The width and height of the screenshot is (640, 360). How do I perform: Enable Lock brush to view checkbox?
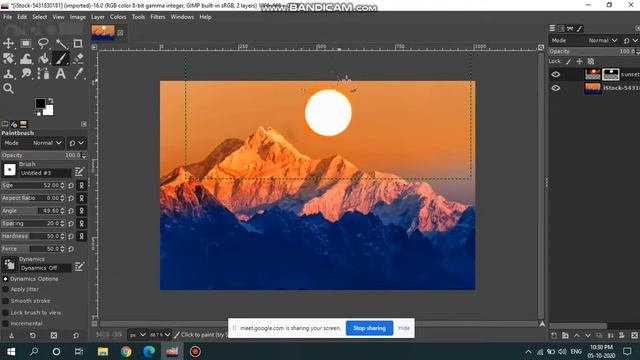click(5, 313)
